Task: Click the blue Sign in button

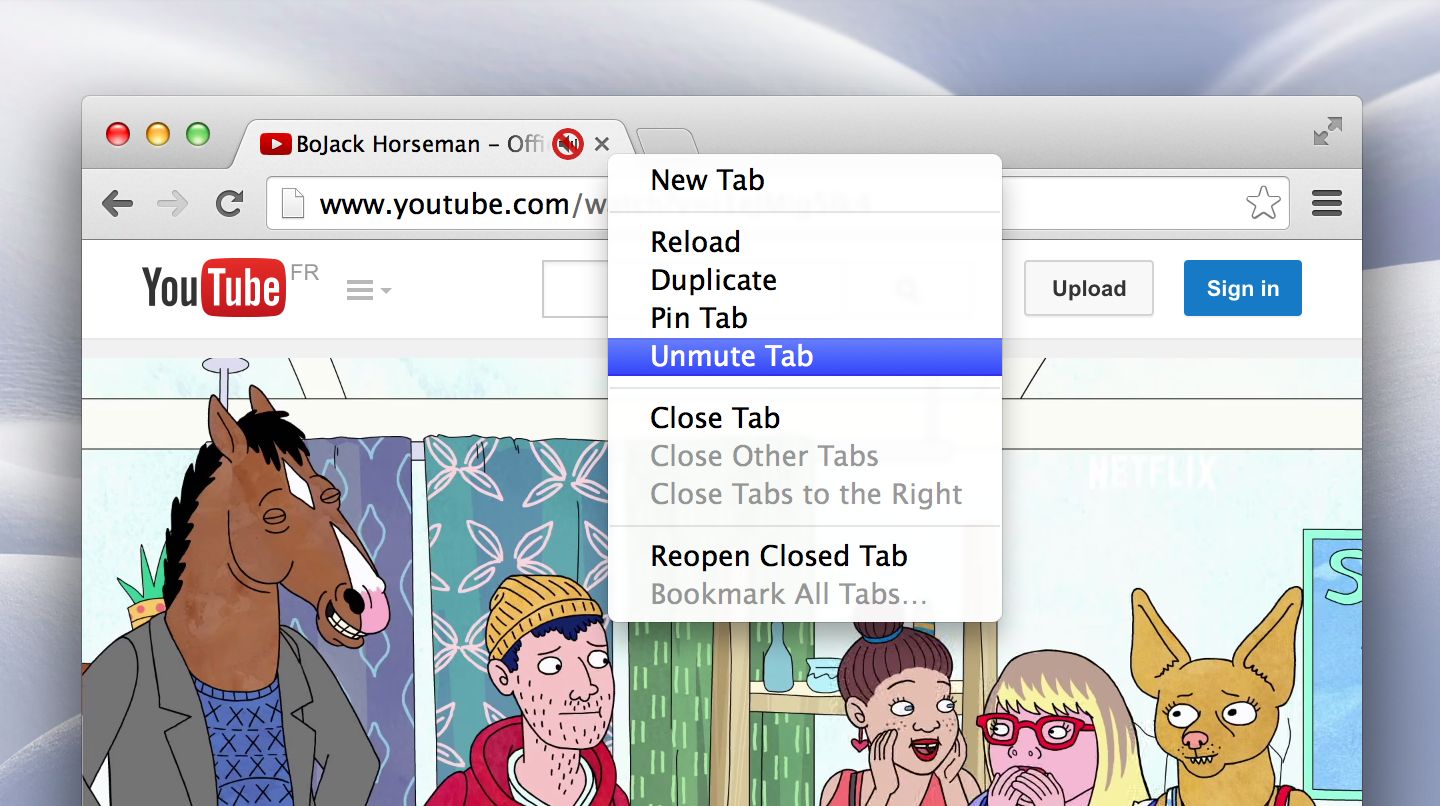Action: pos(1242,288)
